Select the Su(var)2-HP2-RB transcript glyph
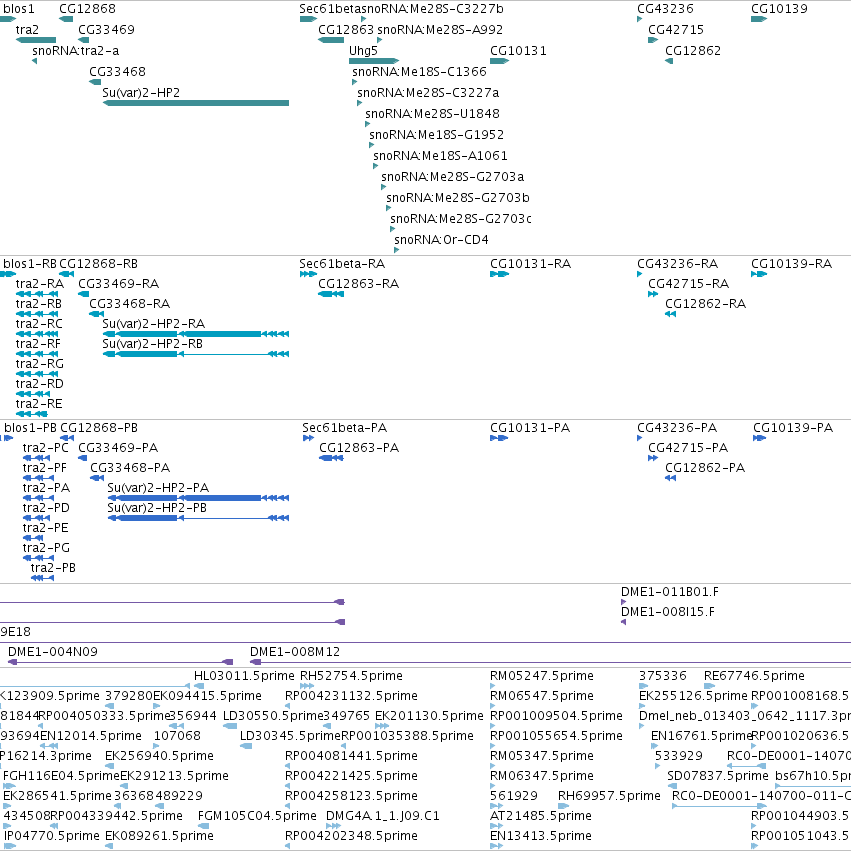The image size is (851, 851). coord(196,354)
